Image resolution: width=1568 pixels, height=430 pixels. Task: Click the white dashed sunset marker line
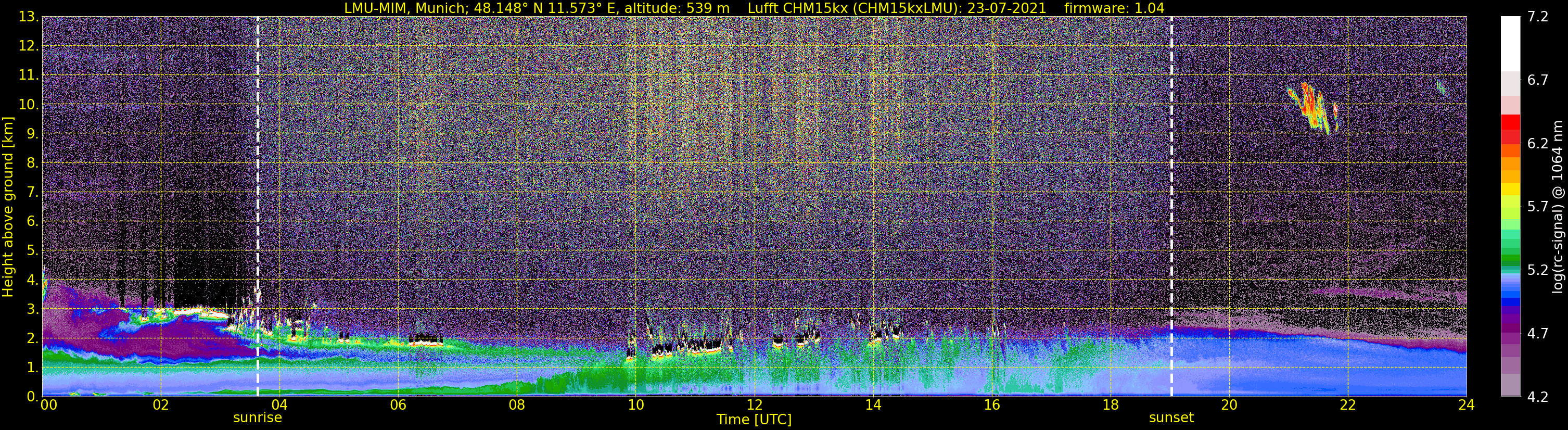[x=1171, y=207]
